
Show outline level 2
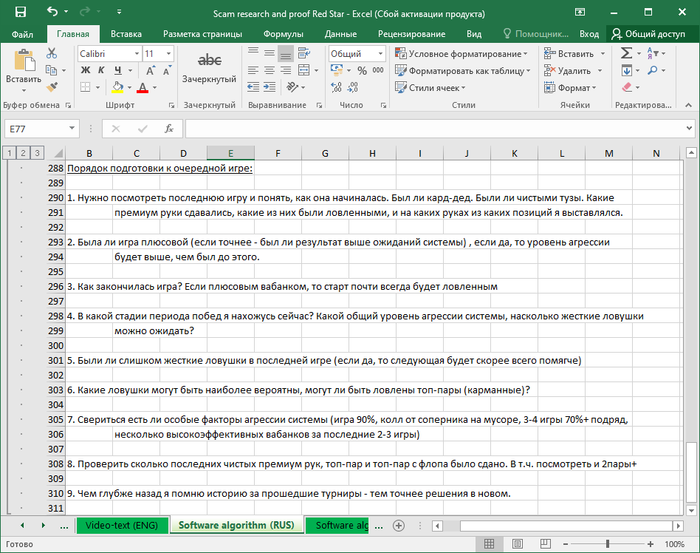pyautogui.click(x=23, y=153)
